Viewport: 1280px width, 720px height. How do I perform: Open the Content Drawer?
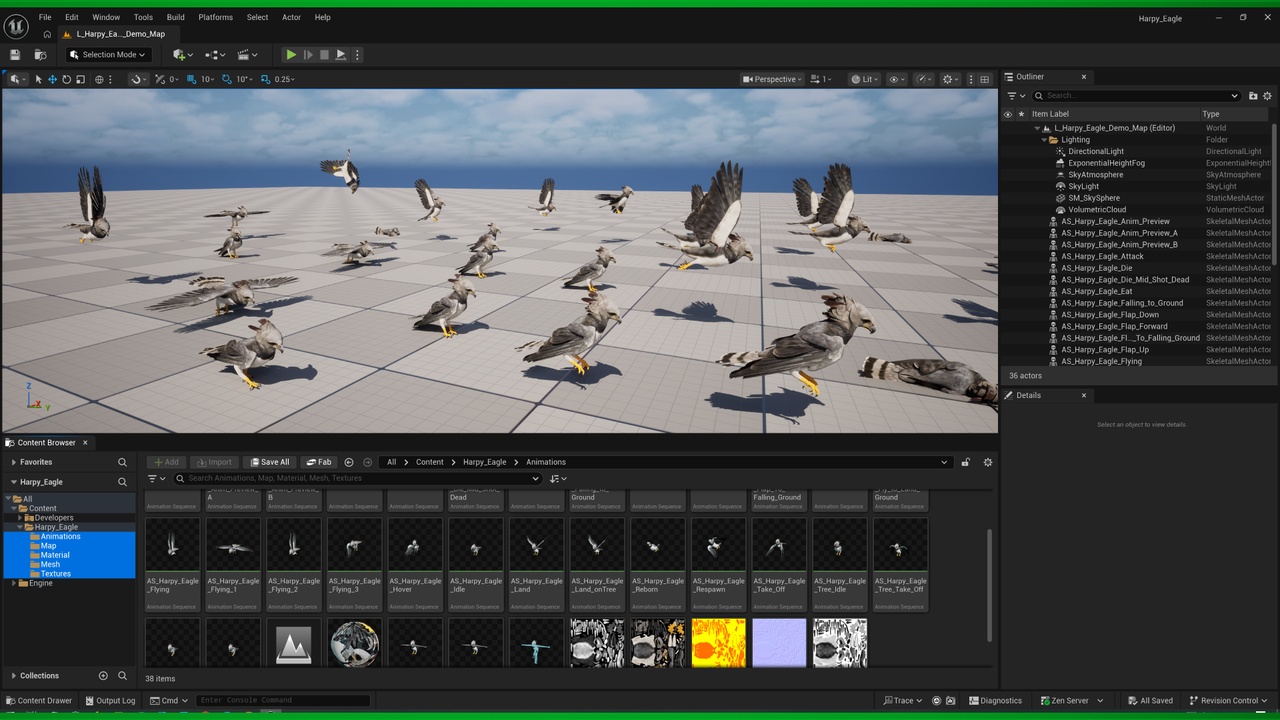pos(39,701)
